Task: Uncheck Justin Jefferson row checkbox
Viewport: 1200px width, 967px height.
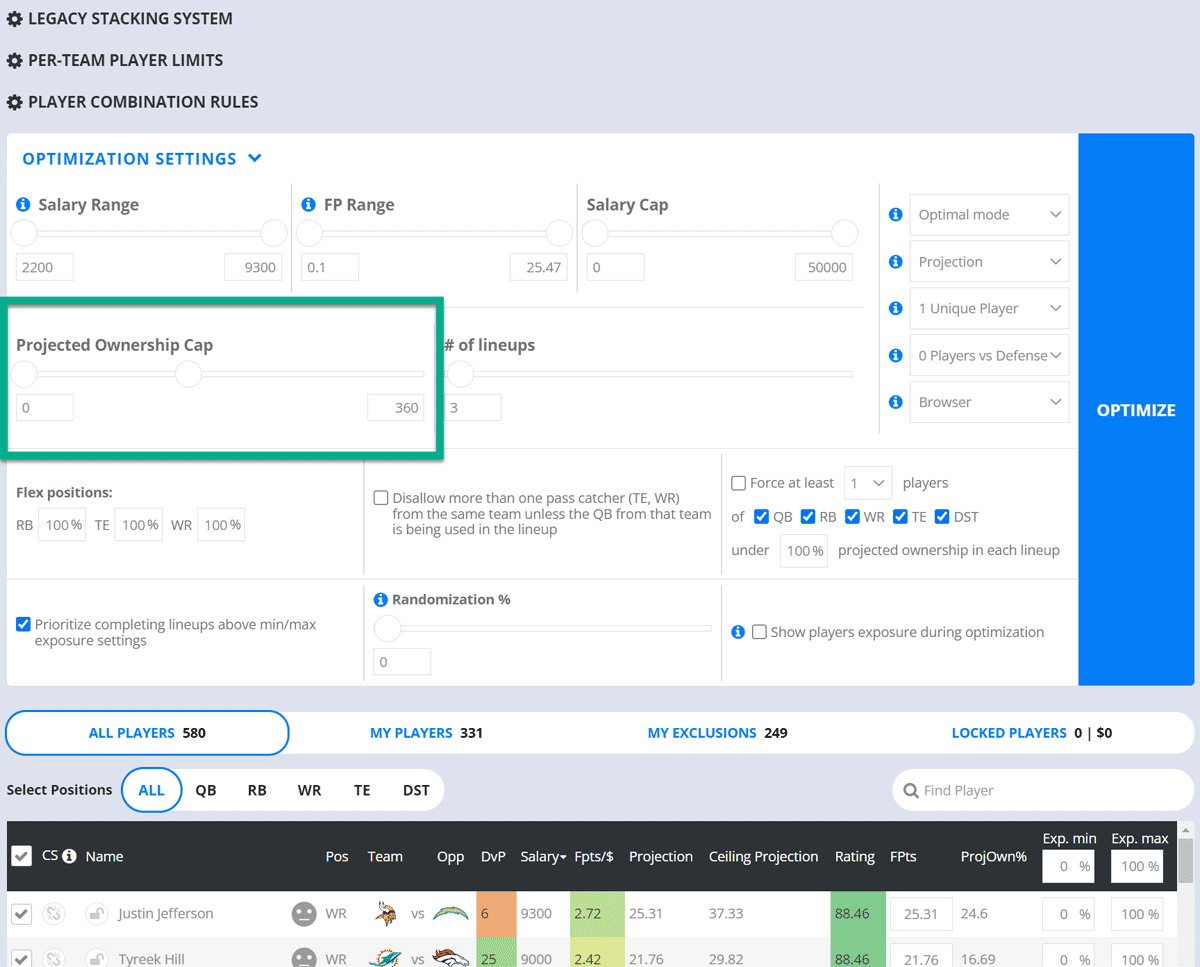Action: (22, 914)
